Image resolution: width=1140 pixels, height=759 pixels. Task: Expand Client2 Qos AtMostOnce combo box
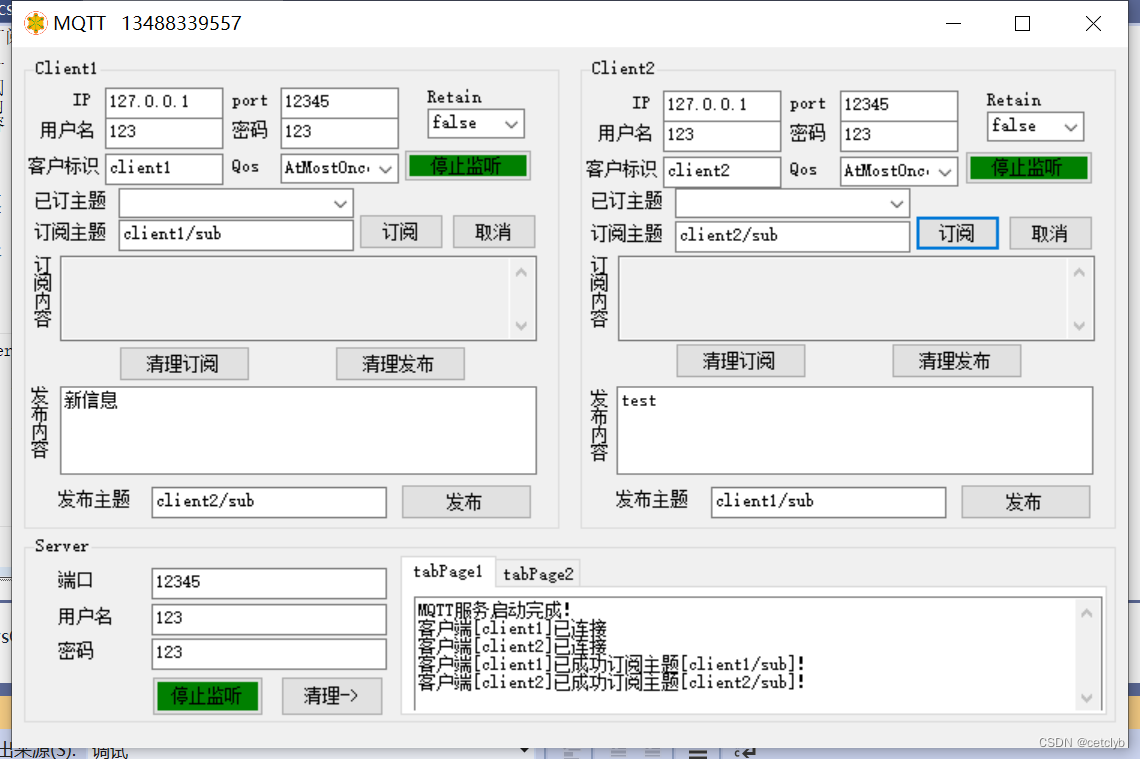[x=899, y=171]
